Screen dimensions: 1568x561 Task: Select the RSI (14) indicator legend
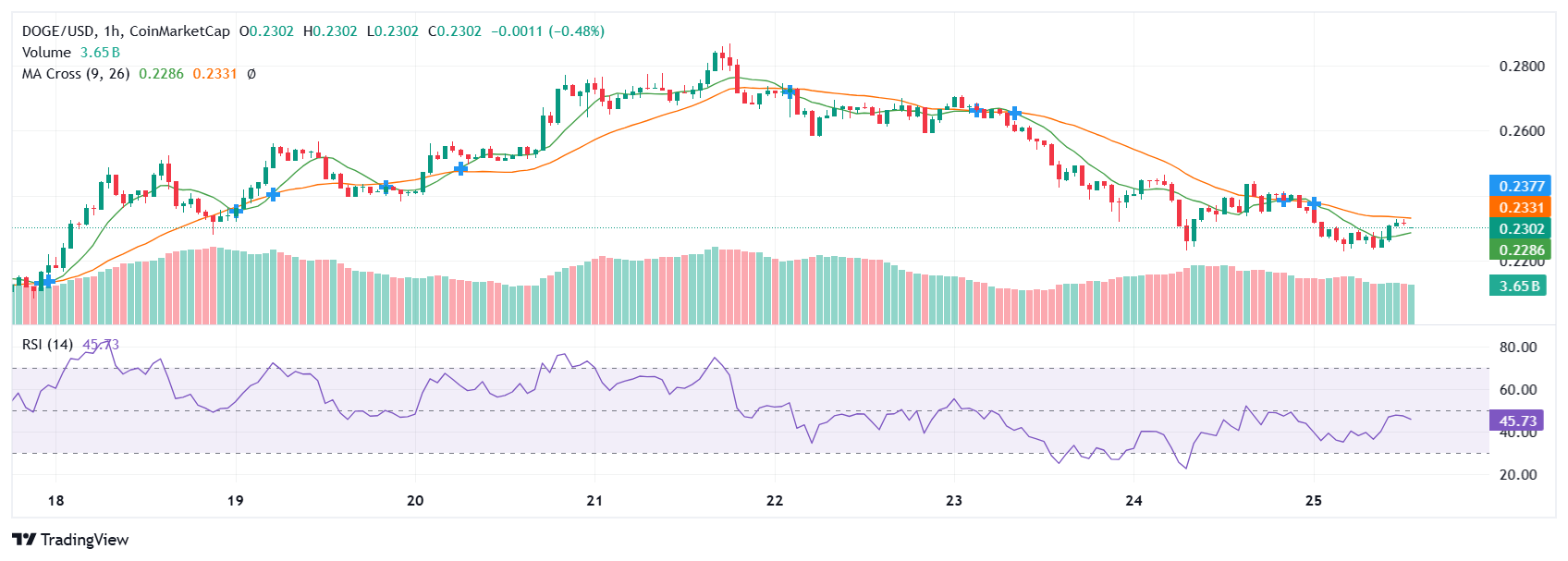click(x=48, y=345)
